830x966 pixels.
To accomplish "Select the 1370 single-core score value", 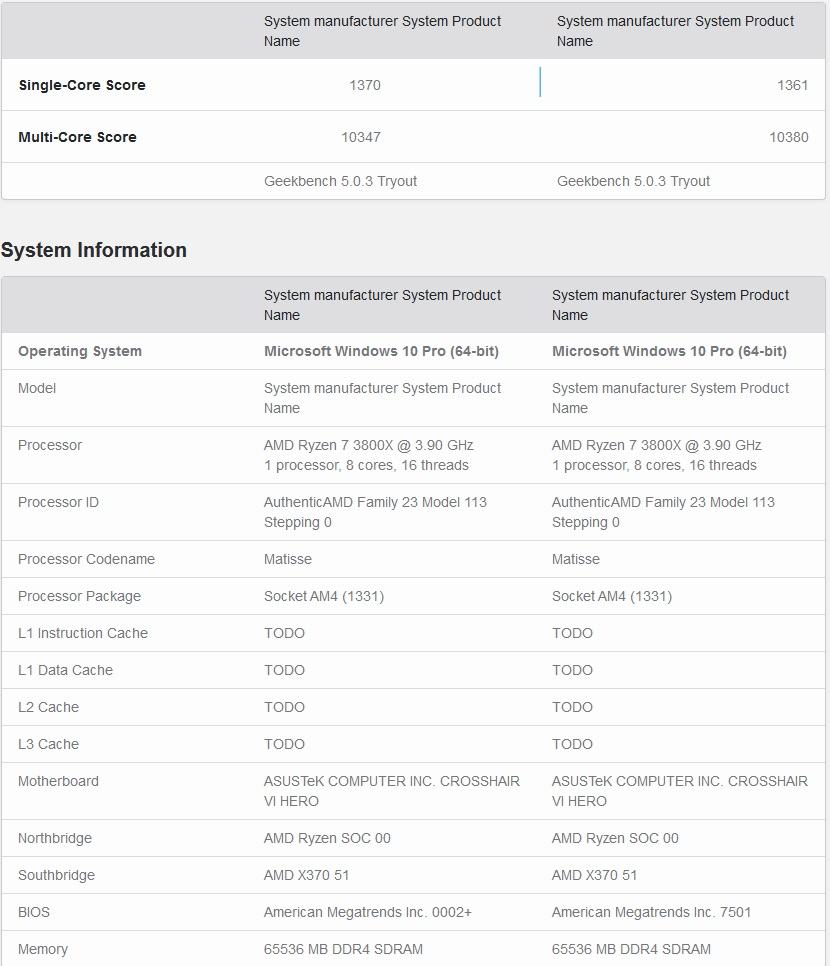I will tap(365, 85).
